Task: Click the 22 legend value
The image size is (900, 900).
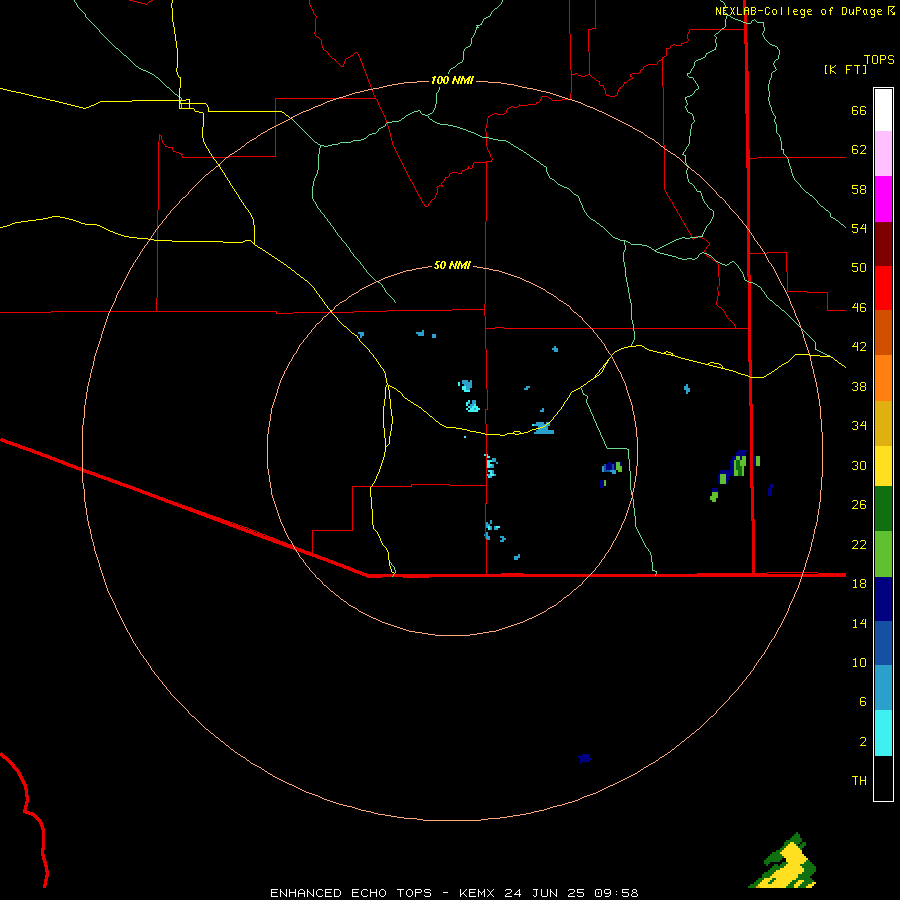Action: [859, 544]
